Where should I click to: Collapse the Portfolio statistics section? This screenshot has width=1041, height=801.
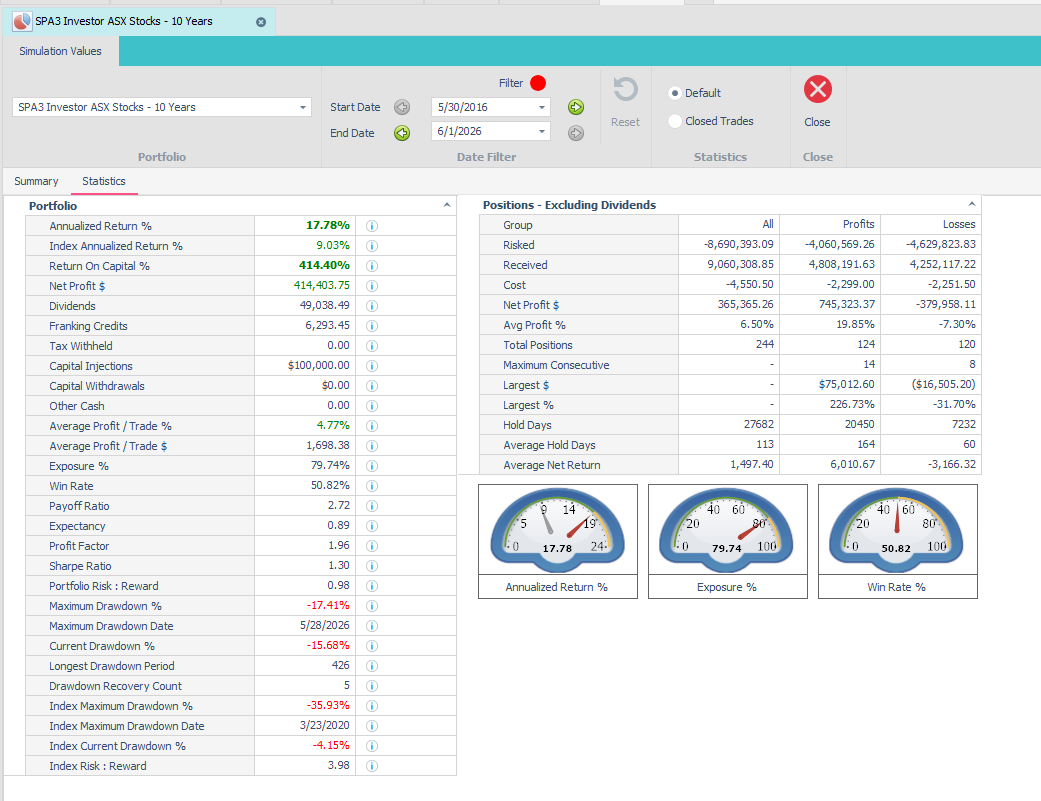447,205
